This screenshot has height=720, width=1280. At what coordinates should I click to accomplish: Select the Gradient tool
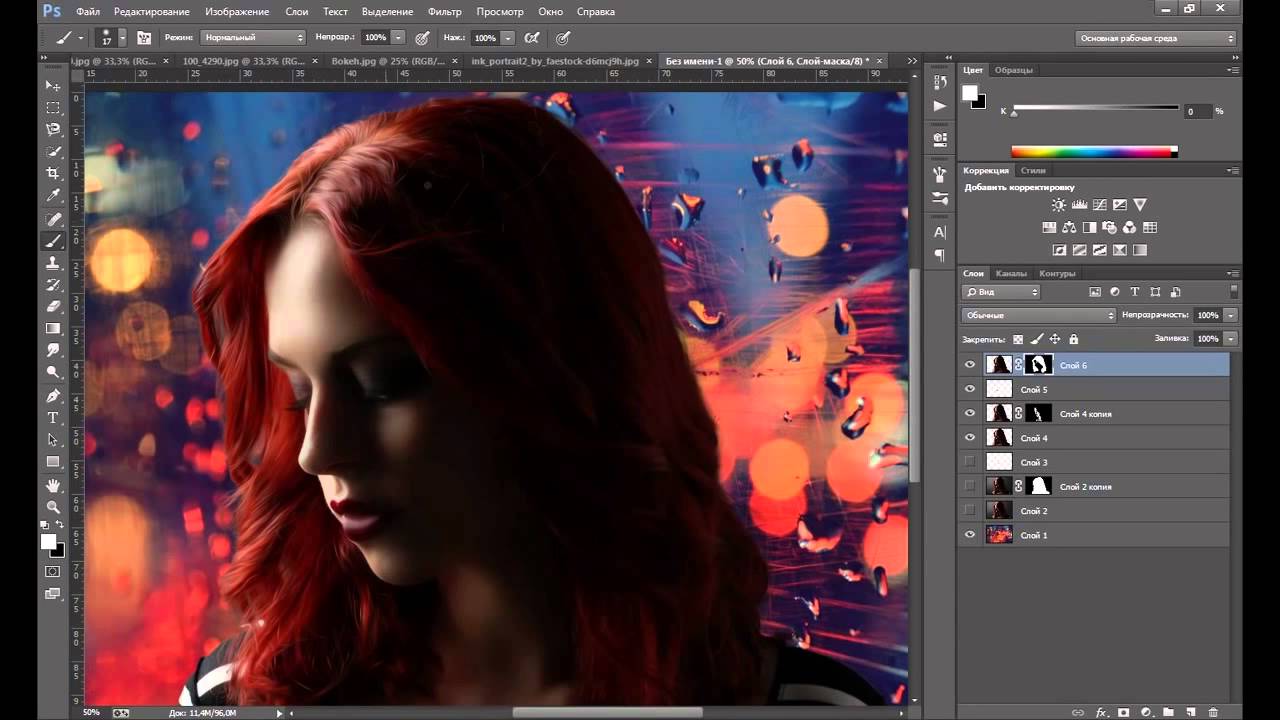click(x=53, y=329)
